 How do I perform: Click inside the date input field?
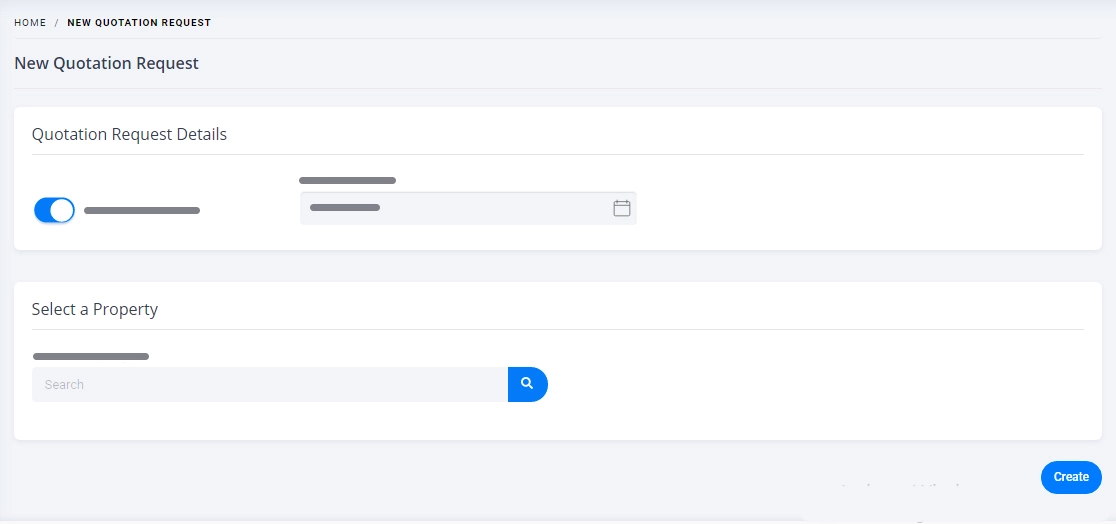(468, 208)
